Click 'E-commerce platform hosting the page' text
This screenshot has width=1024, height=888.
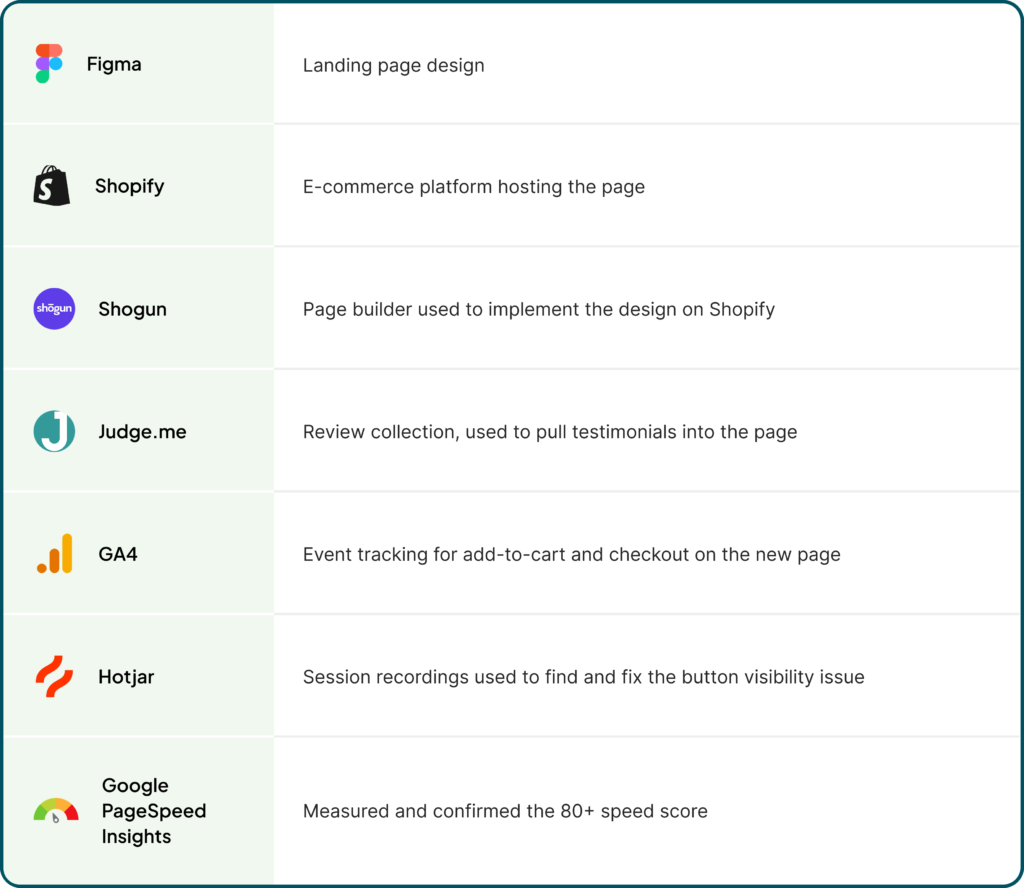(473, 187)
